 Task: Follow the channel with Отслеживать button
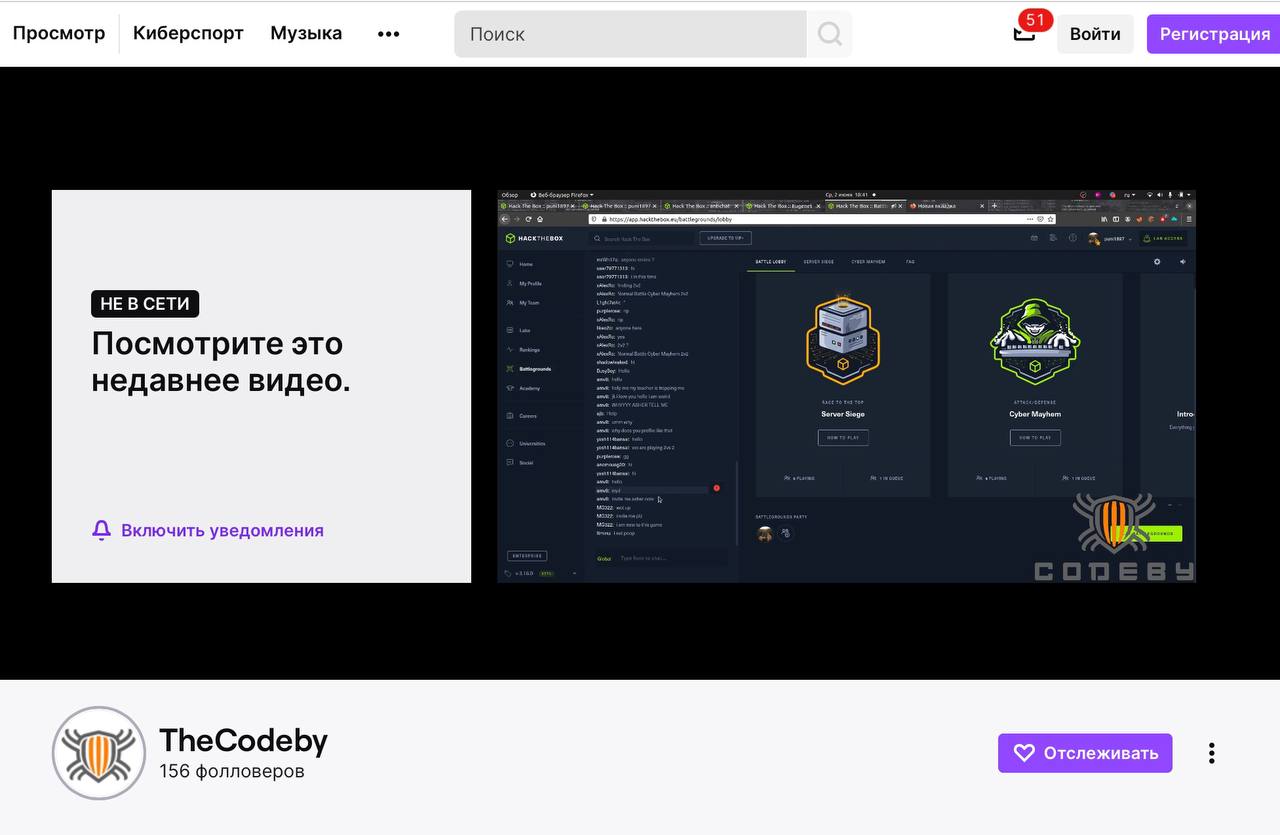pyautogui.click(x=1085, y=753)
